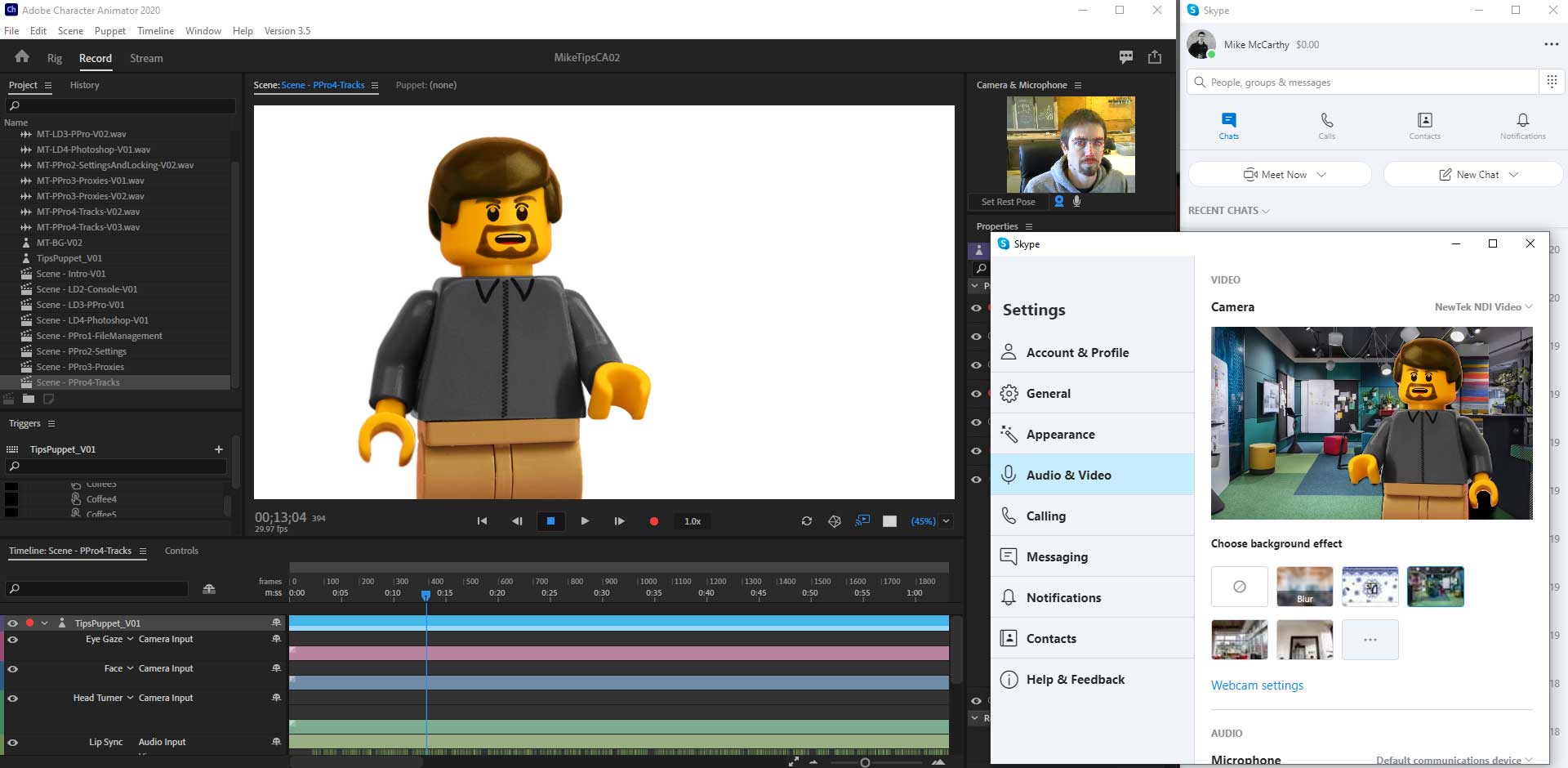Open NewTek NDI Video camera dropdown
Screen dimensions: 1568x768
click(x=1483, y=307)
